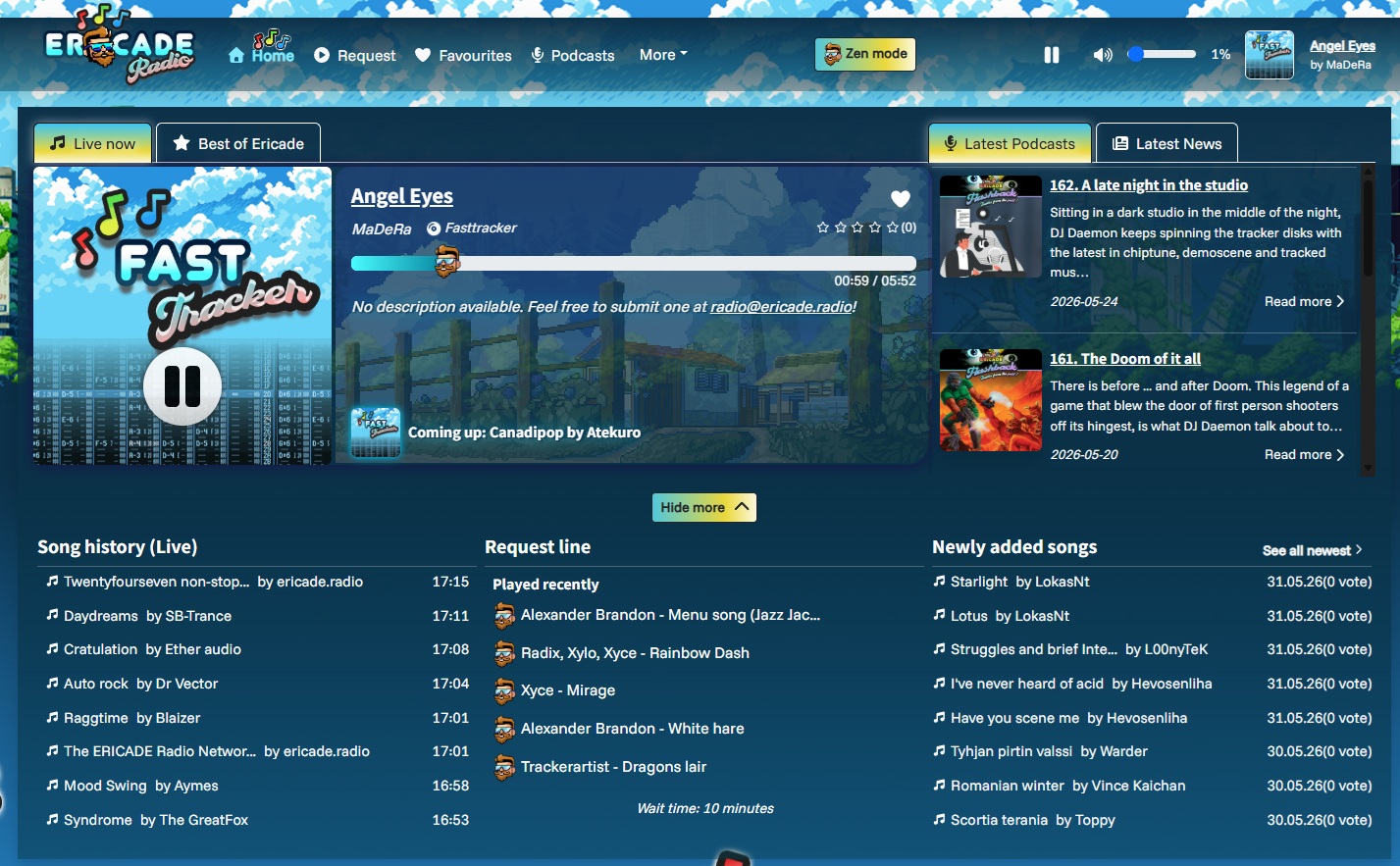Image resolution: width=1400 pixels, height=866 pixels.
Task: Switch to Live now tab
Action: point(93,143)
